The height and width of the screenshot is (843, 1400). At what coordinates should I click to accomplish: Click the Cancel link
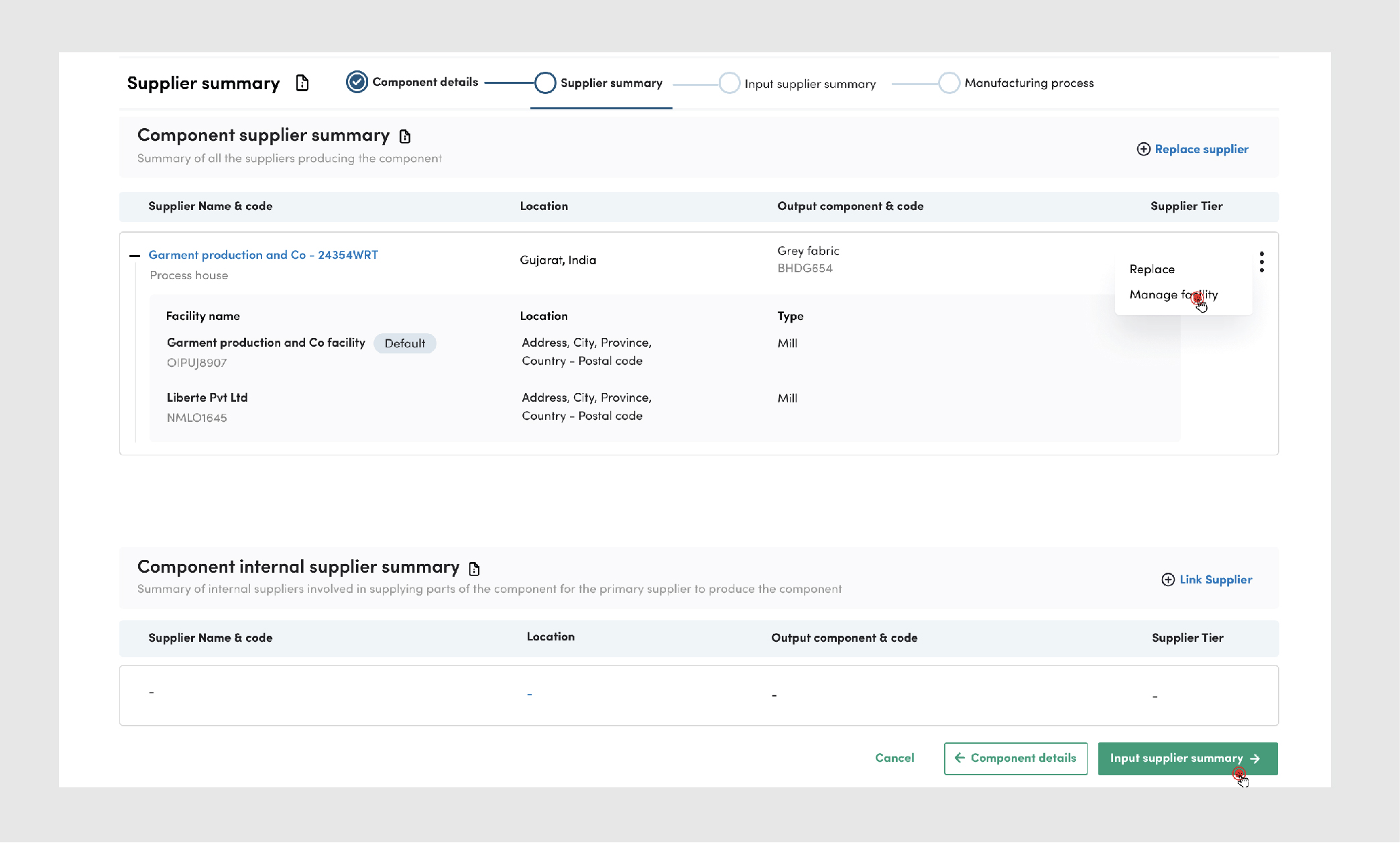tap(894, 758)
